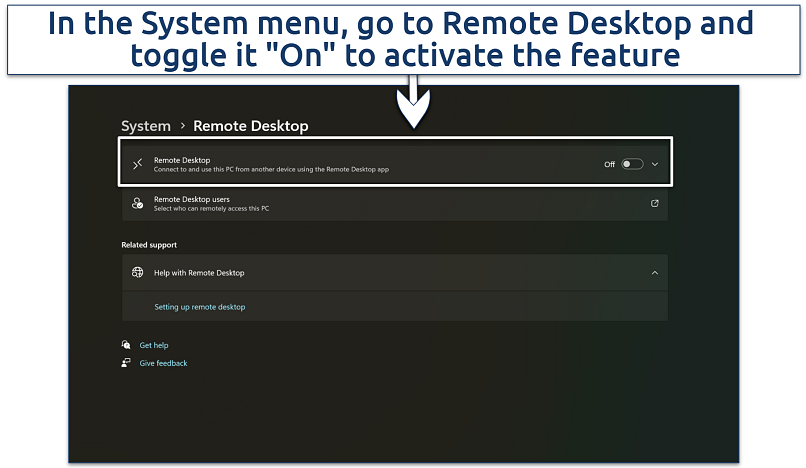Open the Get help link
806x468 pixels.
[x=154, y=345]
